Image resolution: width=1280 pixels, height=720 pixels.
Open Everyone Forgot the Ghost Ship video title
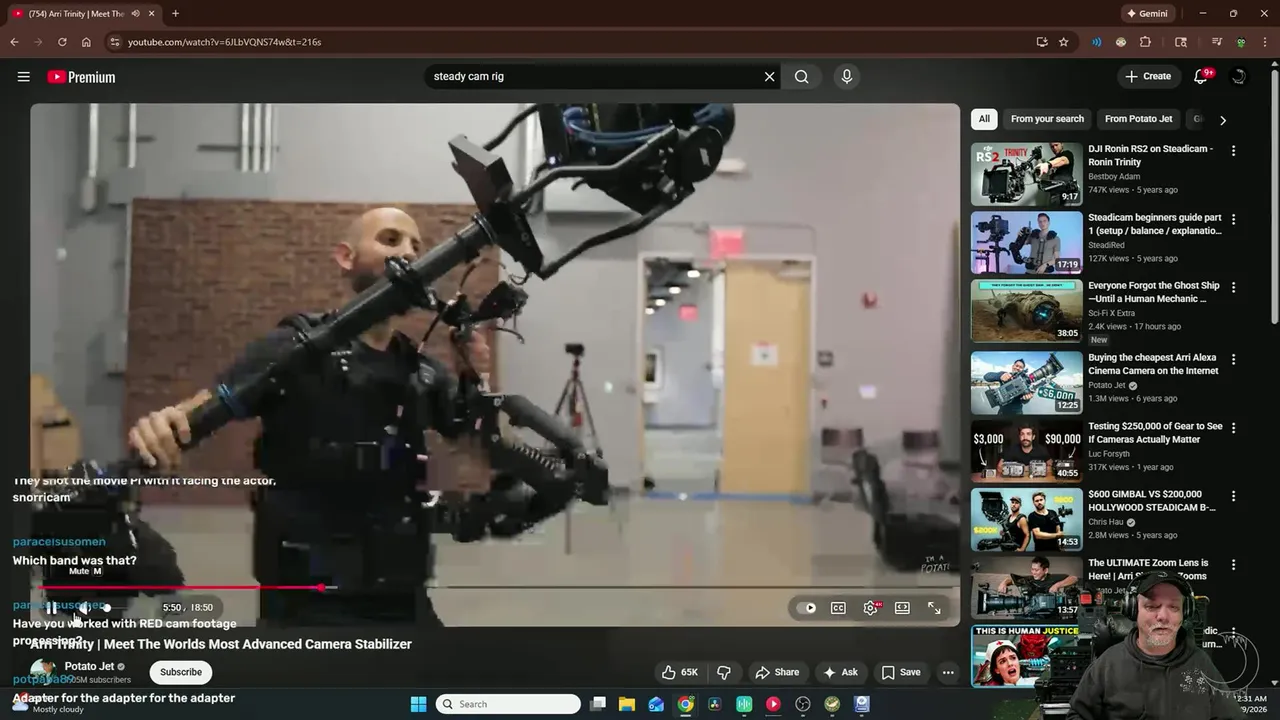pyautogui.click(x=1154, y=292)
